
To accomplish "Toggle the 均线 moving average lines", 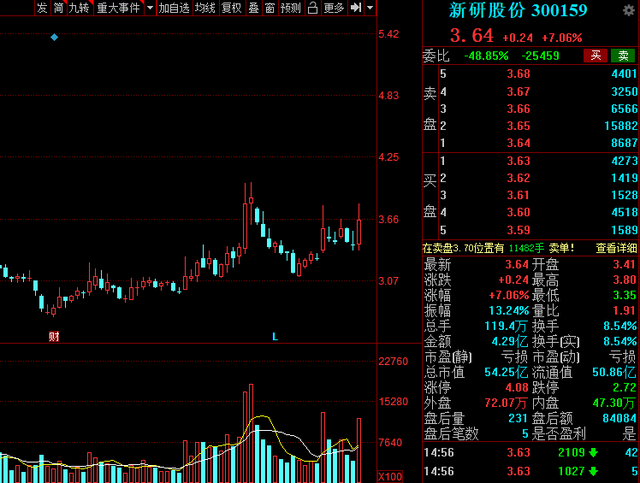I will 205,8.
